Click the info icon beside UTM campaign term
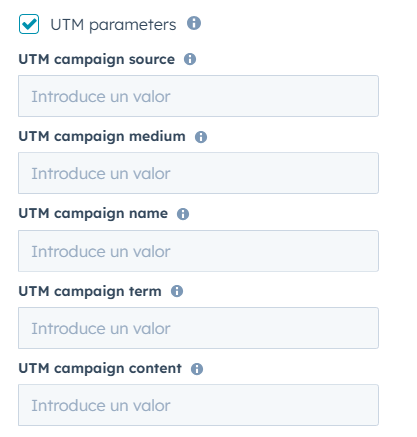This screenshot has height=437, width=417. click(x=177, y=291)
